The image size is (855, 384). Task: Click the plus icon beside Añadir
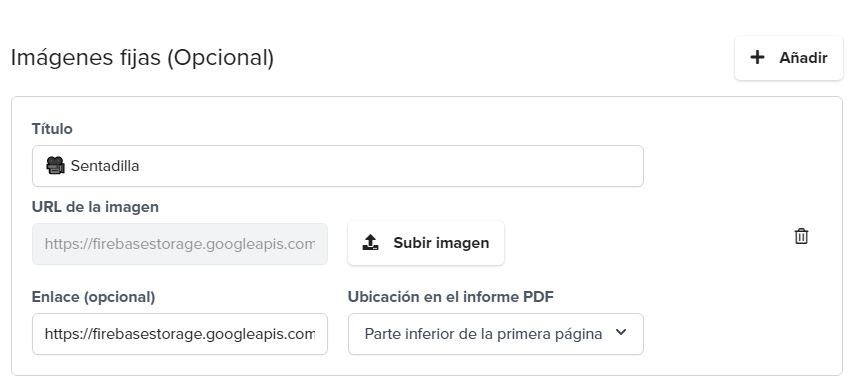click(757, 57)
